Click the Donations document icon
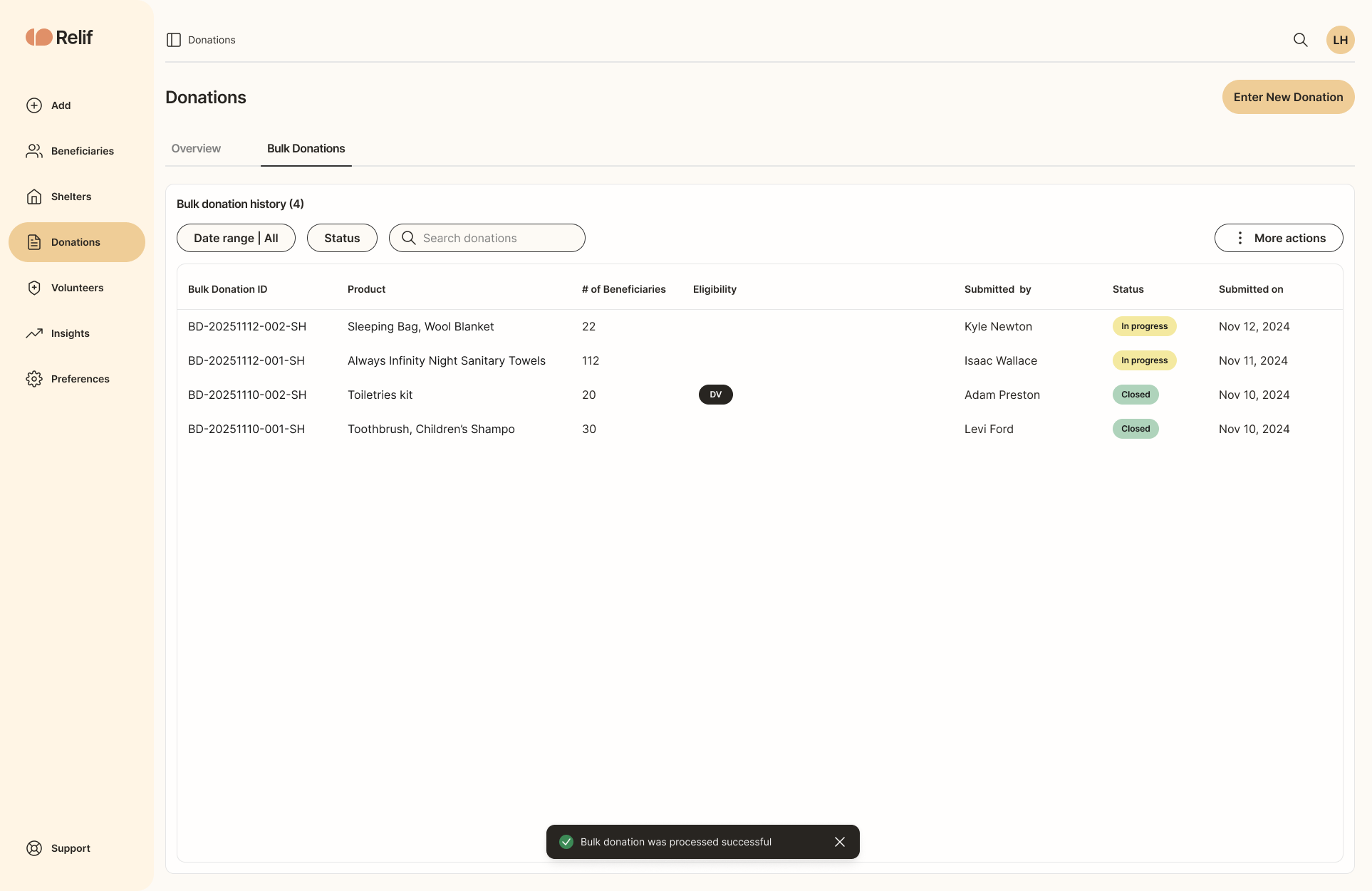The image size is (1372, 891). [34, 242]
